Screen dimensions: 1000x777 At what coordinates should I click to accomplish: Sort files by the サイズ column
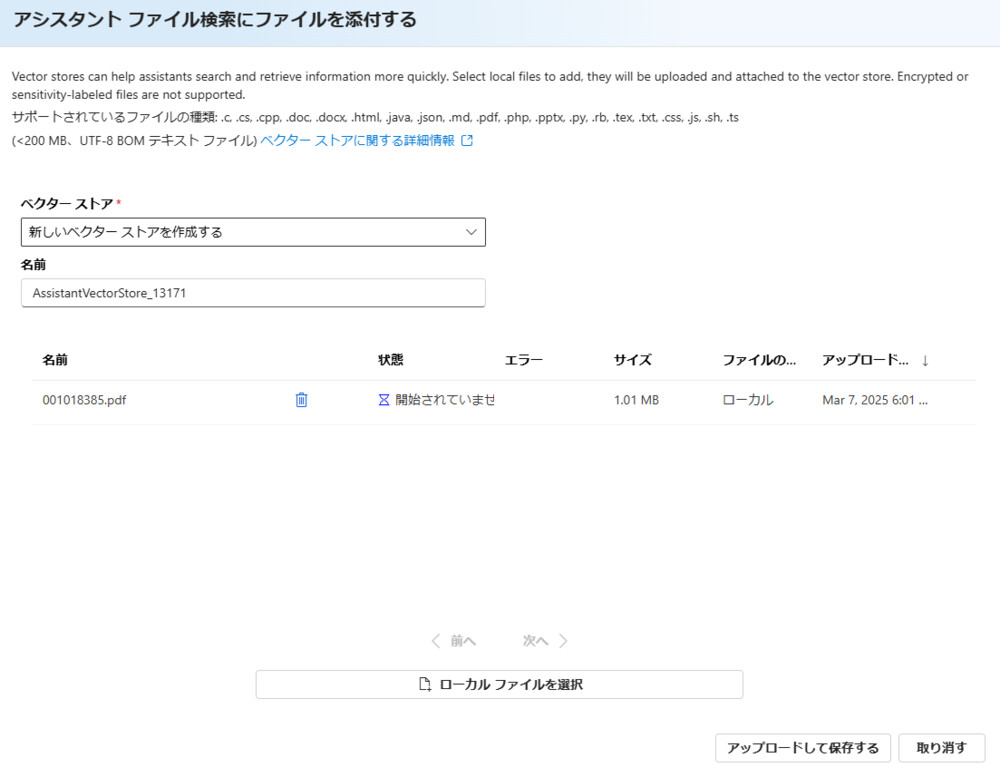coord(630,359)
